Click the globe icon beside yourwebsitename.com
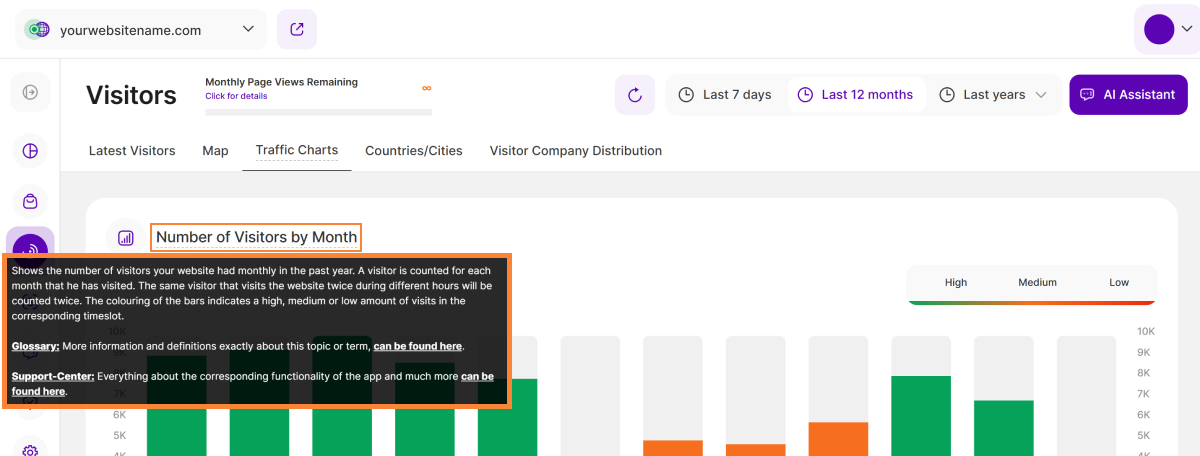Viewport: 1200px width, 456px height. 38,30
